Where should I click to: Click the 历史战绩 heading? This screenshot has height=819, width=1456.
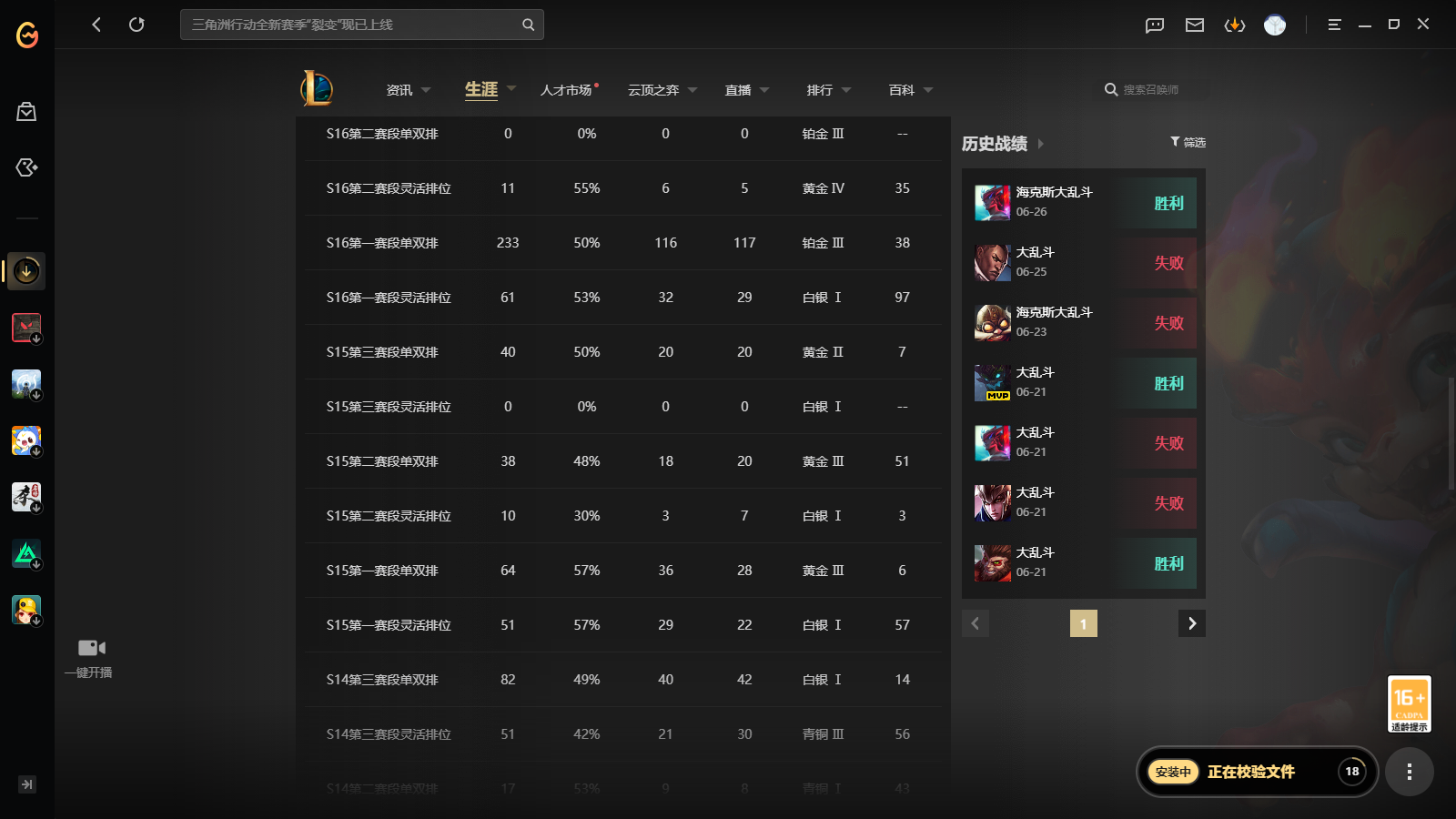click(x=995, y=144)
